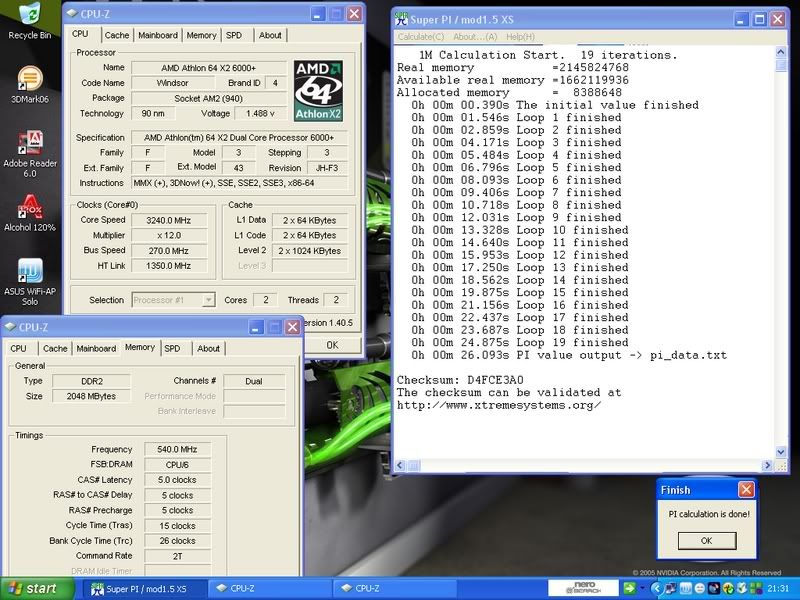Click the "http://www.xtremesystems.org/" text in Super PI
The image size is (800, 600).
[x=499, y=406]
